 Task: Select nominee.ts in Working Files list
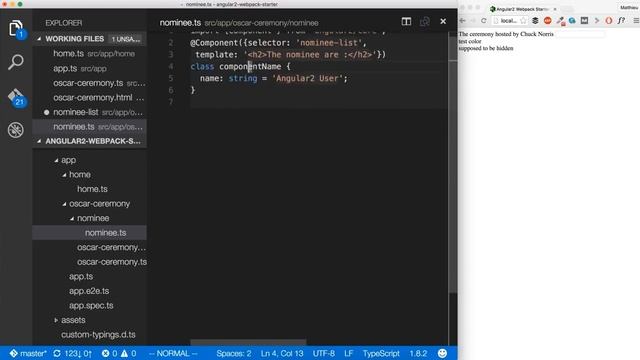click(89, 127)
